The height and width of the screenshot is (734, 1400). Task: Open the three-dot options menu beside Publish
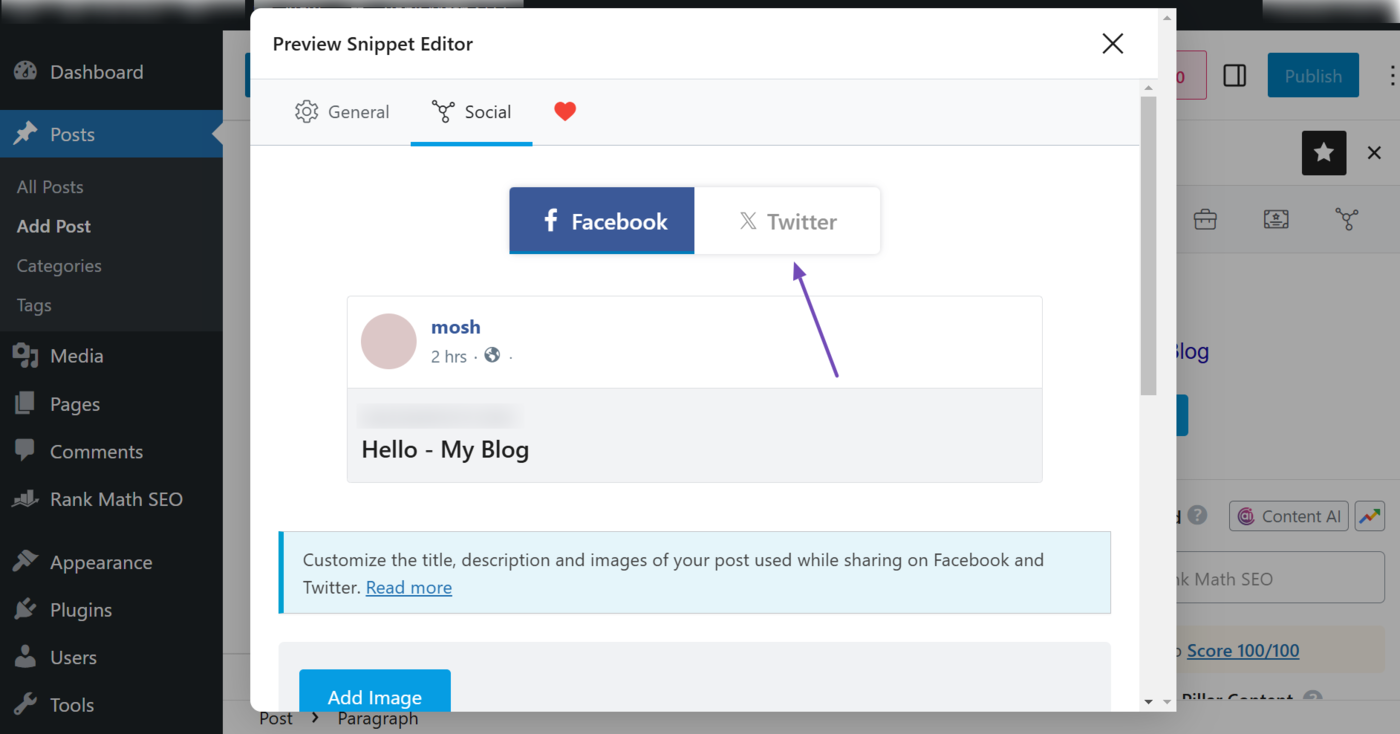[1392, 75]
